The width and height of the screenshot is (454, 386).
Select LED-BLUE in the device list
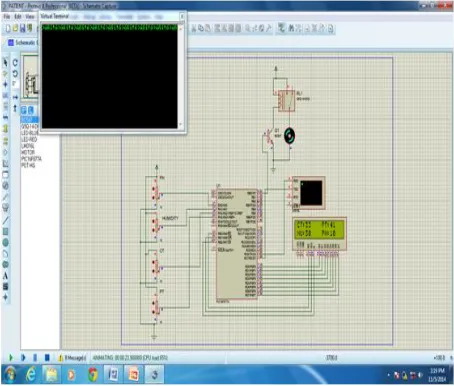tap(29, 133)
